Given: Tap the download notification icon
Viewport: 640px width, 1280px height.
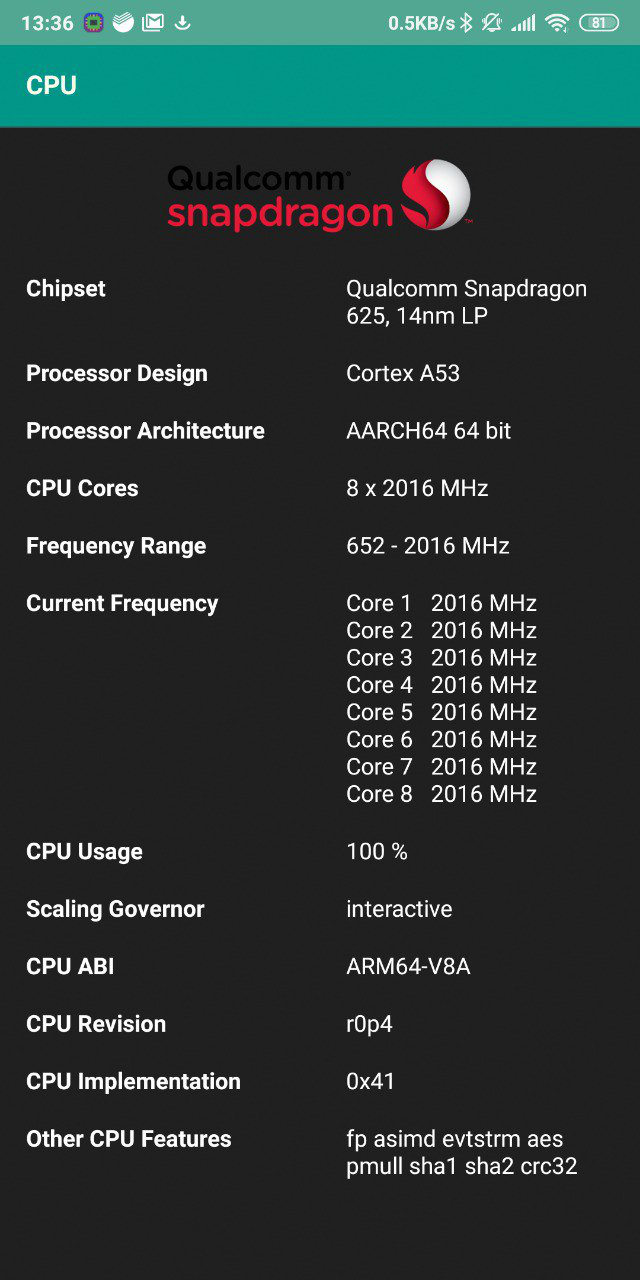Looking at the screenshot, I should click(x=182, y=22).
